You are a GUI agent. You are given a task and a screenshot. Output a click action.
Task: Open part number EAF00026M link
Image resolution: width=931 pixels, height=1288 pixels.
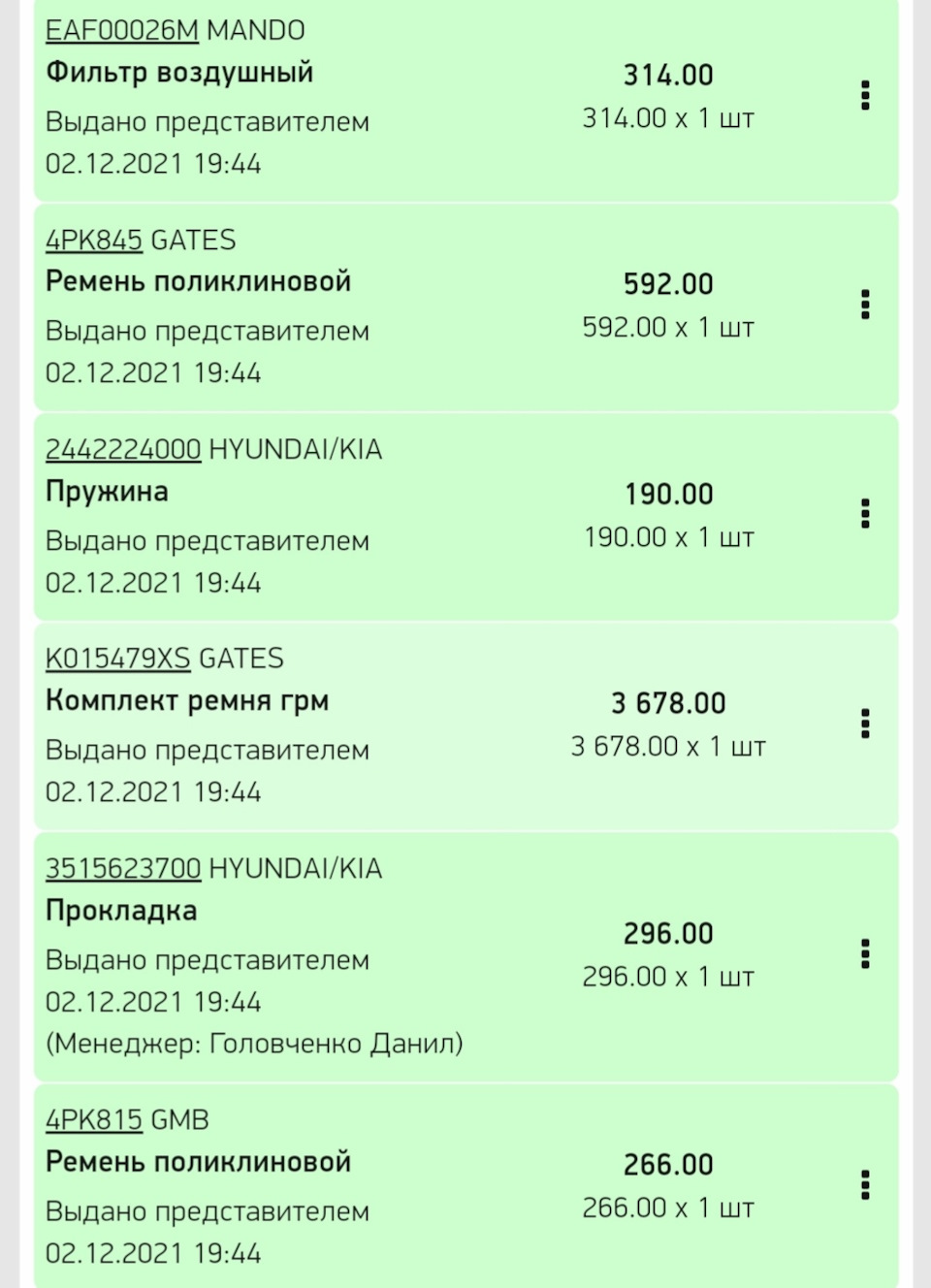click(121, 31)
